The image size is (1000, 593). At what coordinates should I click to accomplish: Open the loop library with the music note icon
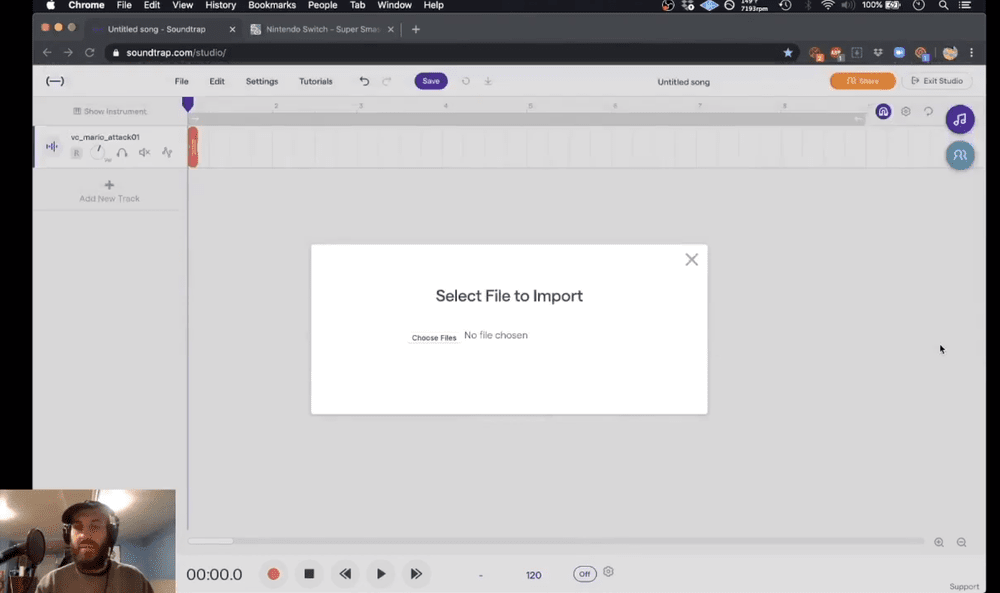click(959, 119)
